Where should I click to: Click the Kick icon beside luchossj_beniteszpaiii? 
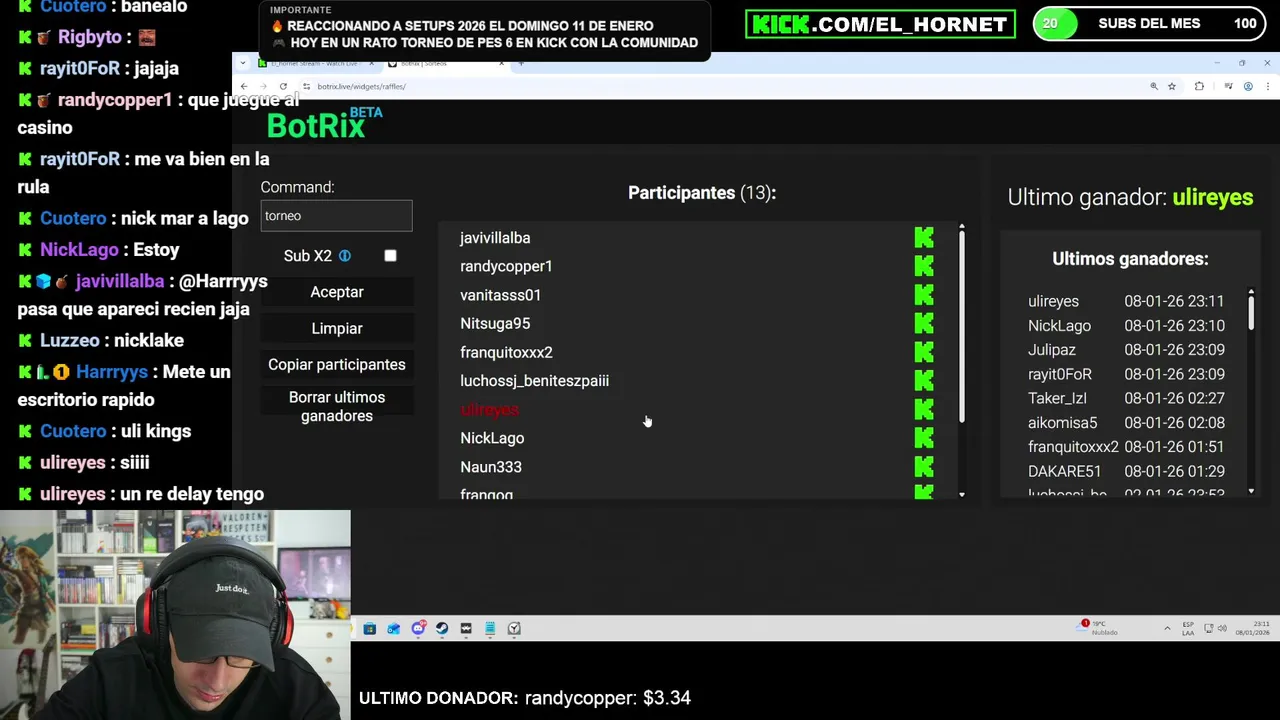[x=924, y=381]
